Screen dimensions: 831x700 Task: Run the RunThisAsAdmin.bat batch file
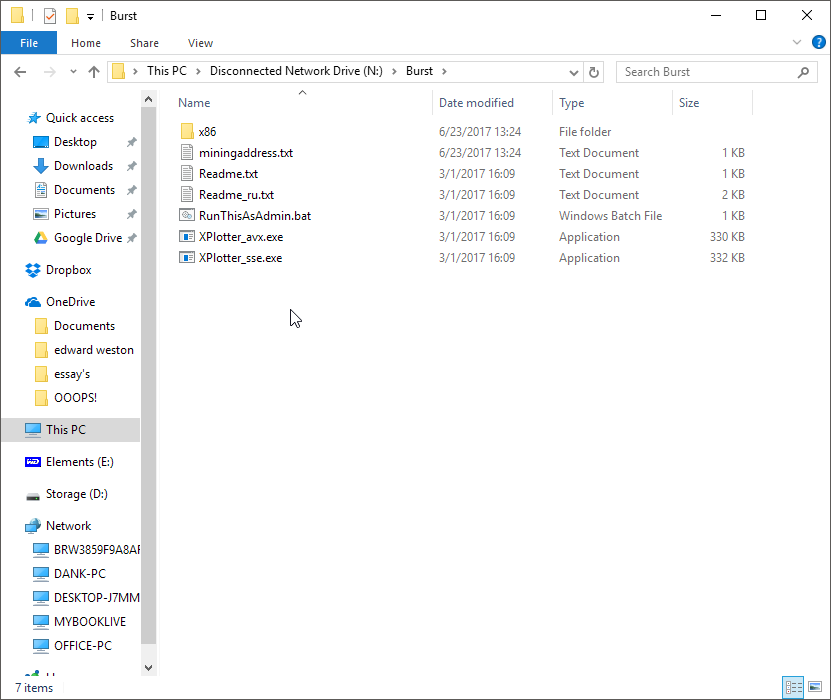[246, 215]
